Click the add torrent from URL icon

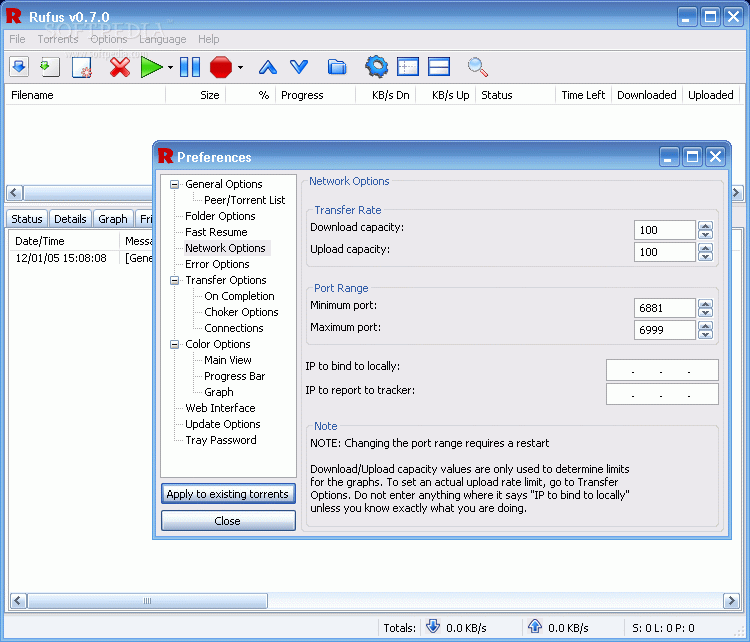49,66
